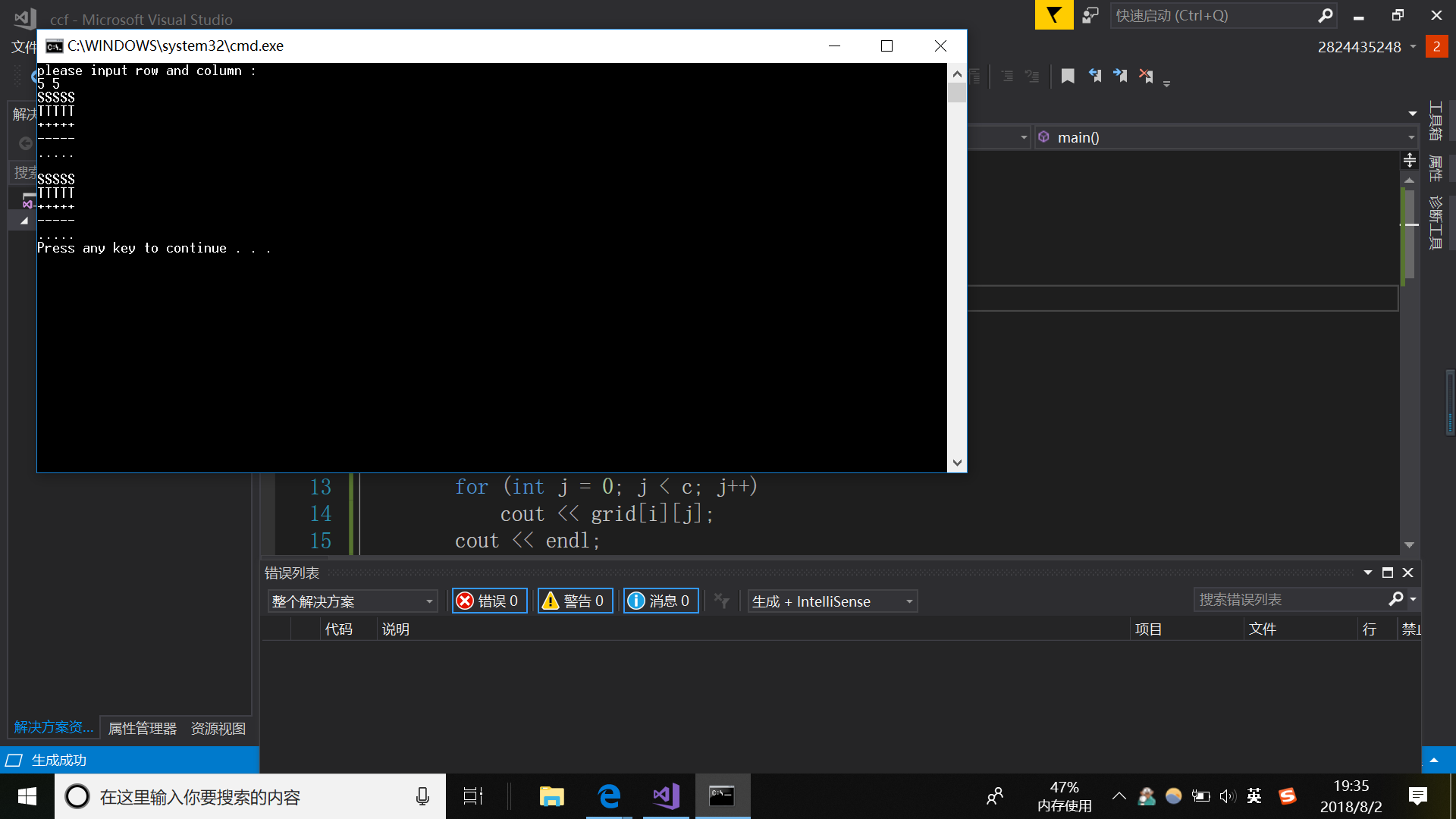Viewport: 1456px width, 819px height.
Task: Click the console window vertical scrollbar thumb
Action: [957, 93]
